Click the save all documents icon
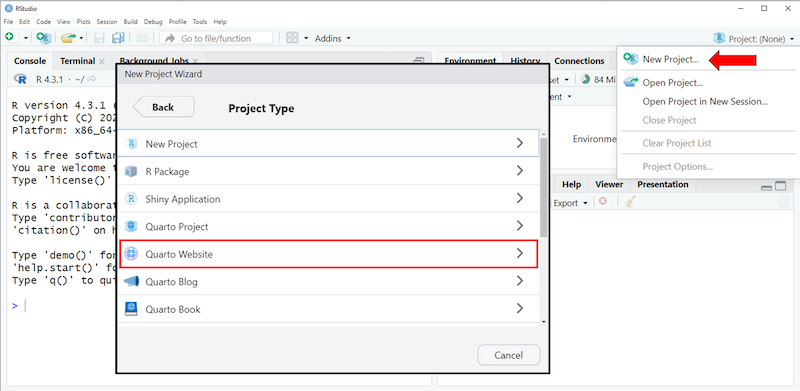This screenshot has width=800, height=391. point(118,38)
